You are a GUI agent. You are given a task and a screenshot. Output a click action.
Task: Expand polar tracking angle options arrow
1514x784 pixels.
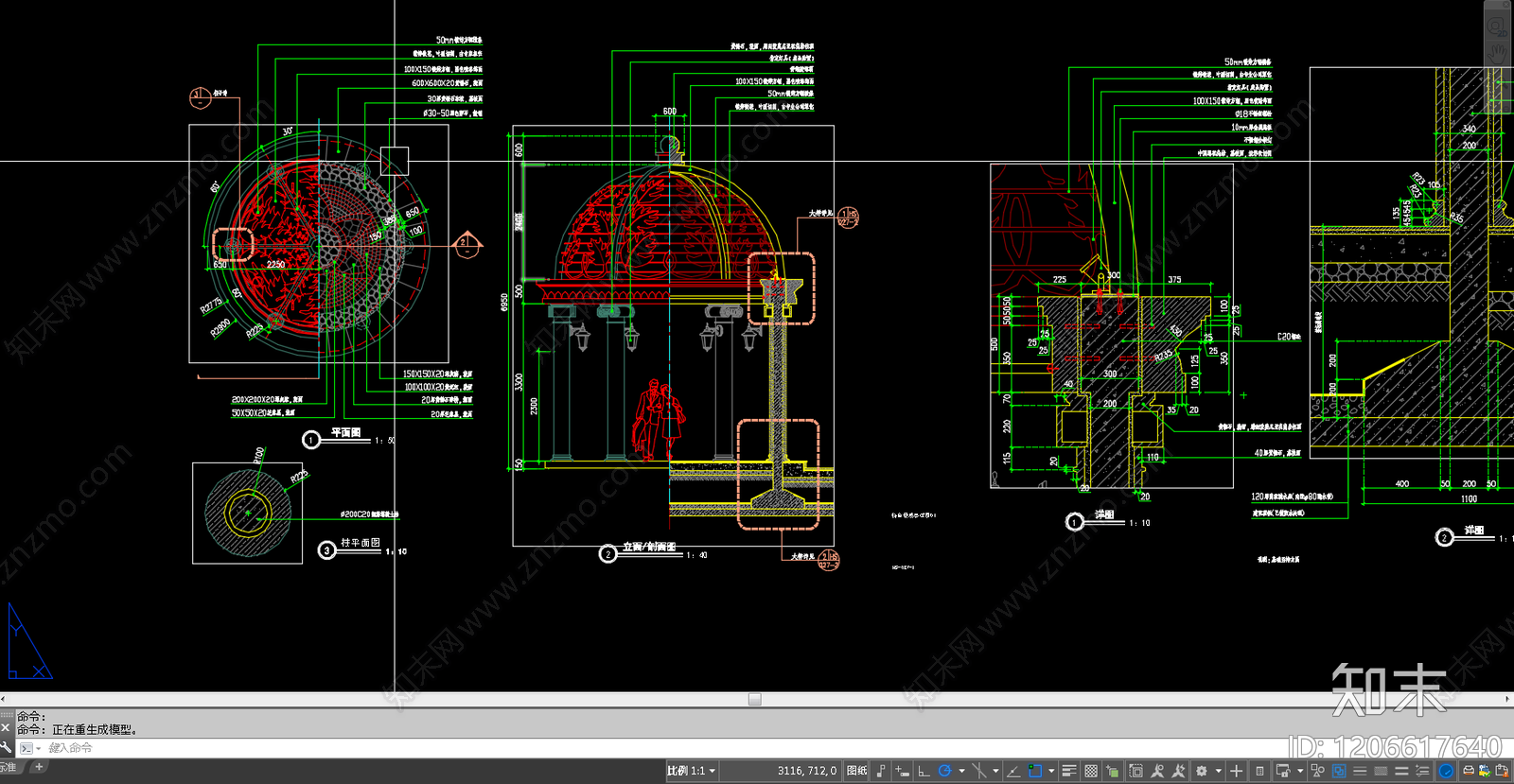(x=961, y=771)
